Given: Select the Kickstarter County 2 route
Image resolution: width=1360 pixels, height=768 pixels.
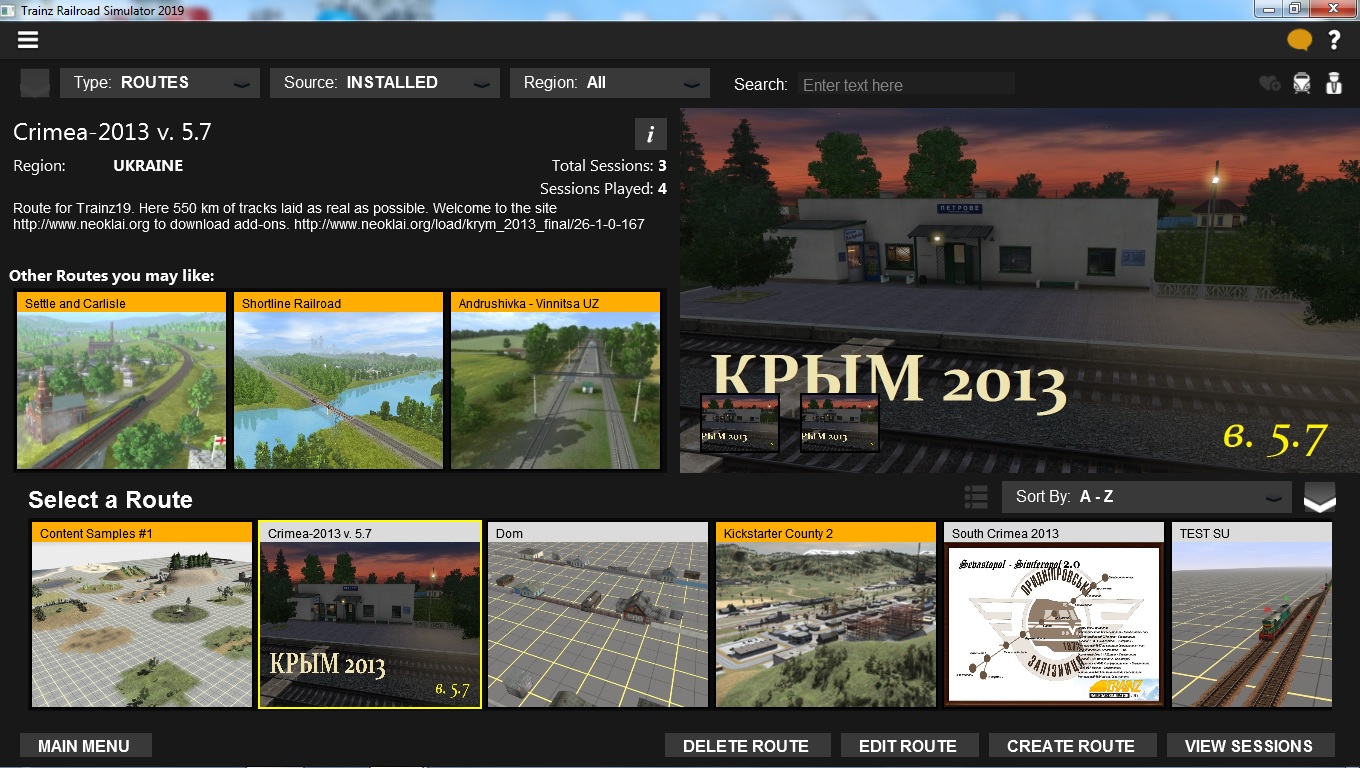Looking at the screenshot, I should [x=826, y=614].
